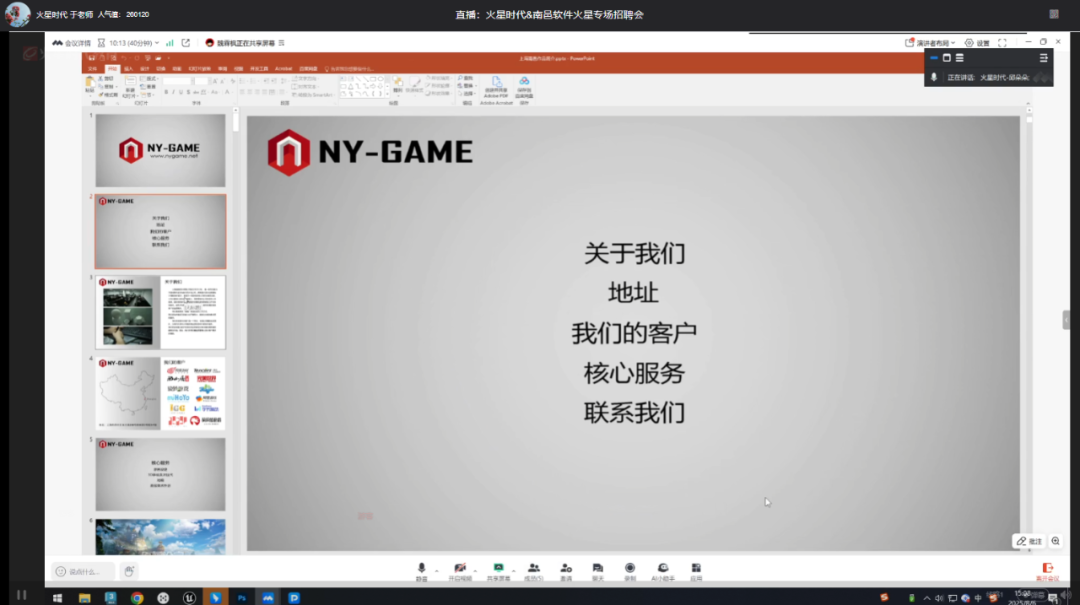This screenshot has height=605, width=1080.
Task: Click the Save icon in PowerPoint quick access
Action: coord(92,59)
